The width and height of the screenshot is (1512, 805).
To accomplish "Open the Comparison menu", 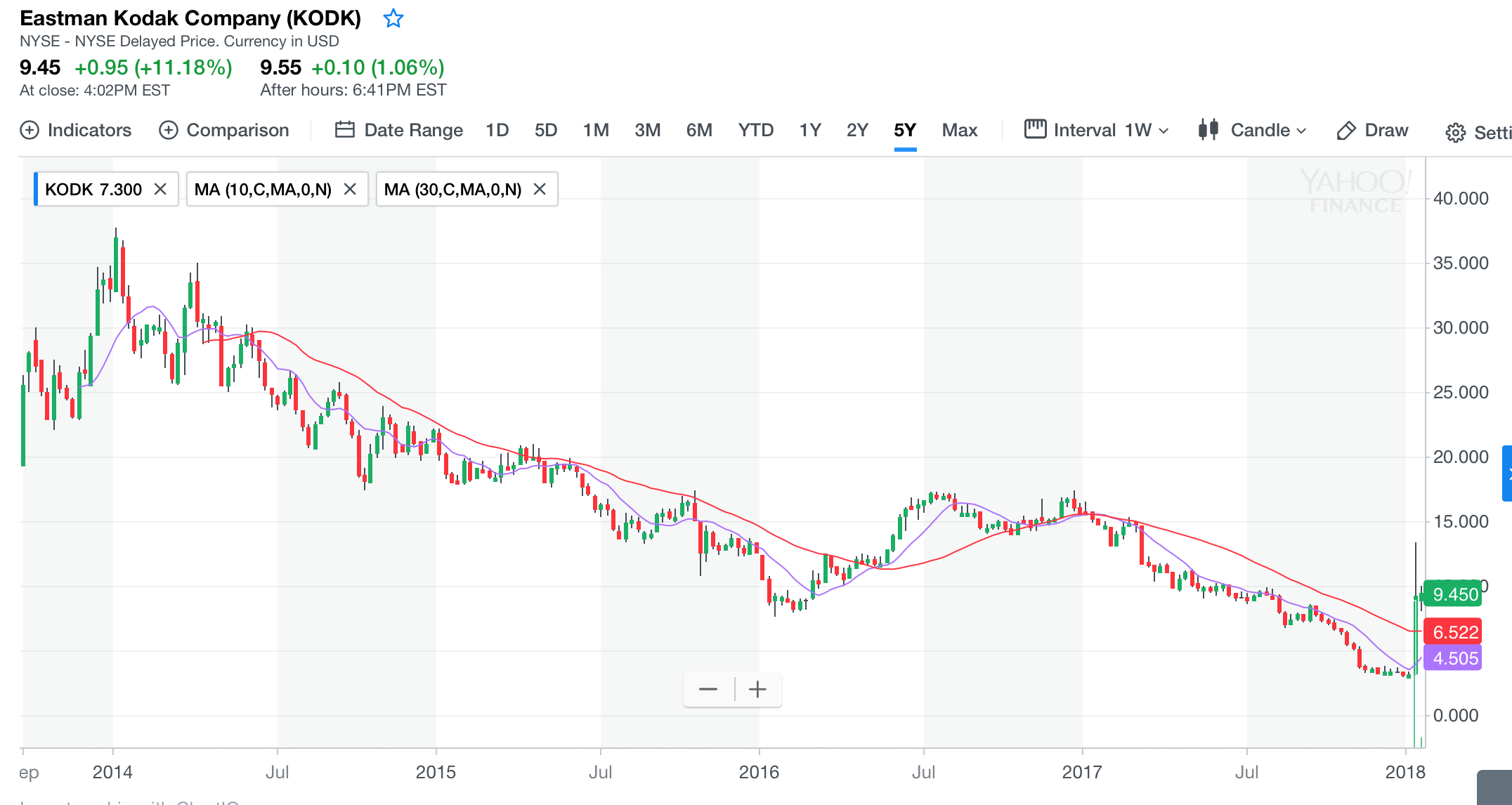I will coord(224,130).
